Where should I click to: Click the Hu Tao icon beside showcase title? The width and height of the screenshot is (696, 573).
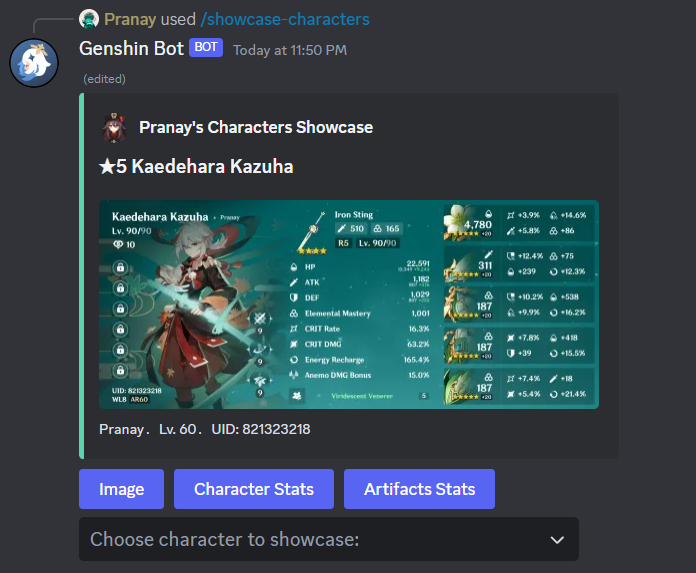[115, 127]
